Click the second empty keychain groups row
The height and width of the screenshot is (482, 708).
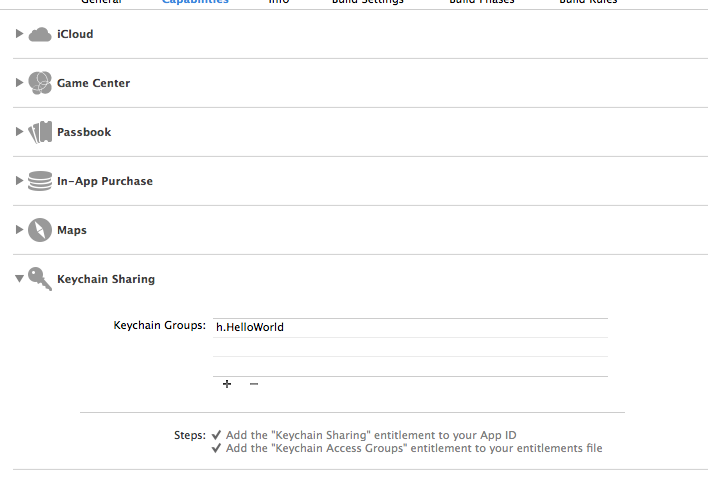tap(410, 366)
